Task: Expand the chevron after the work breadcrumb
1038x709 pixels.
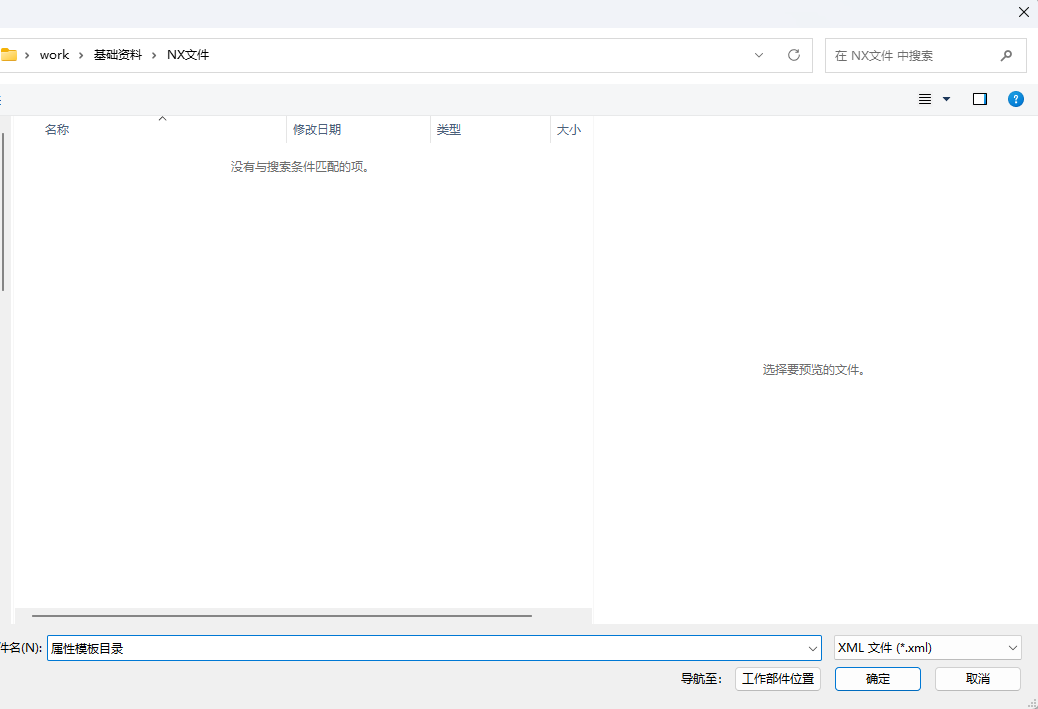Action: 81,55
